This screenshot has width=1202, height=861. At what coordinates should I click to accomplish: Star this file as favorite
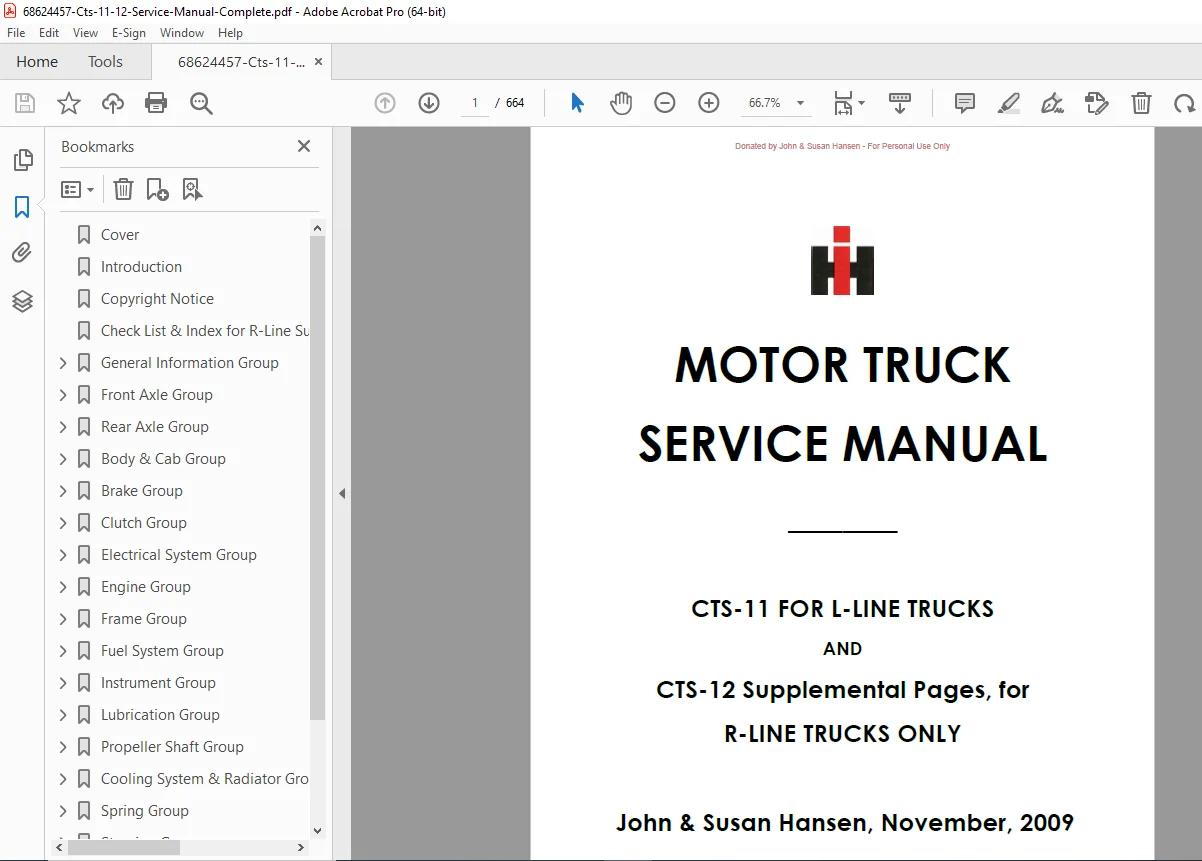tap(69, 103)
